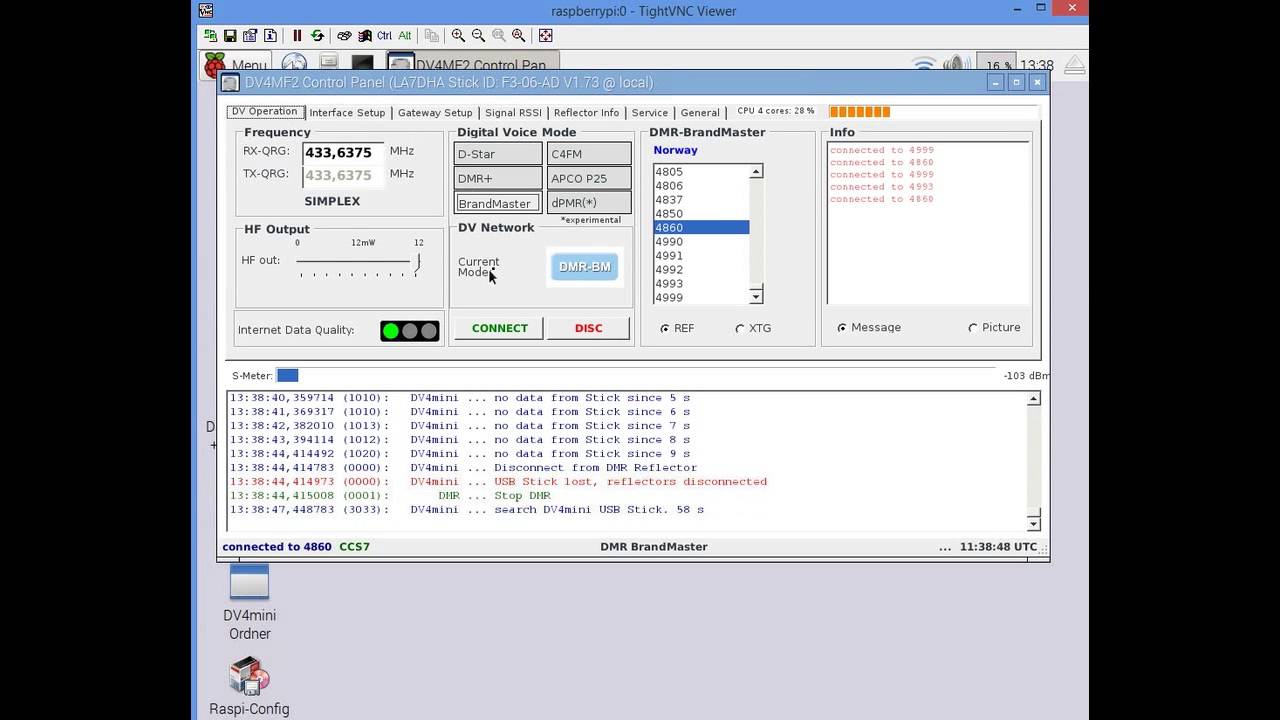This screenshot has width=1280, height=720.
Task: Click the red DISC button
Action: 589,328
